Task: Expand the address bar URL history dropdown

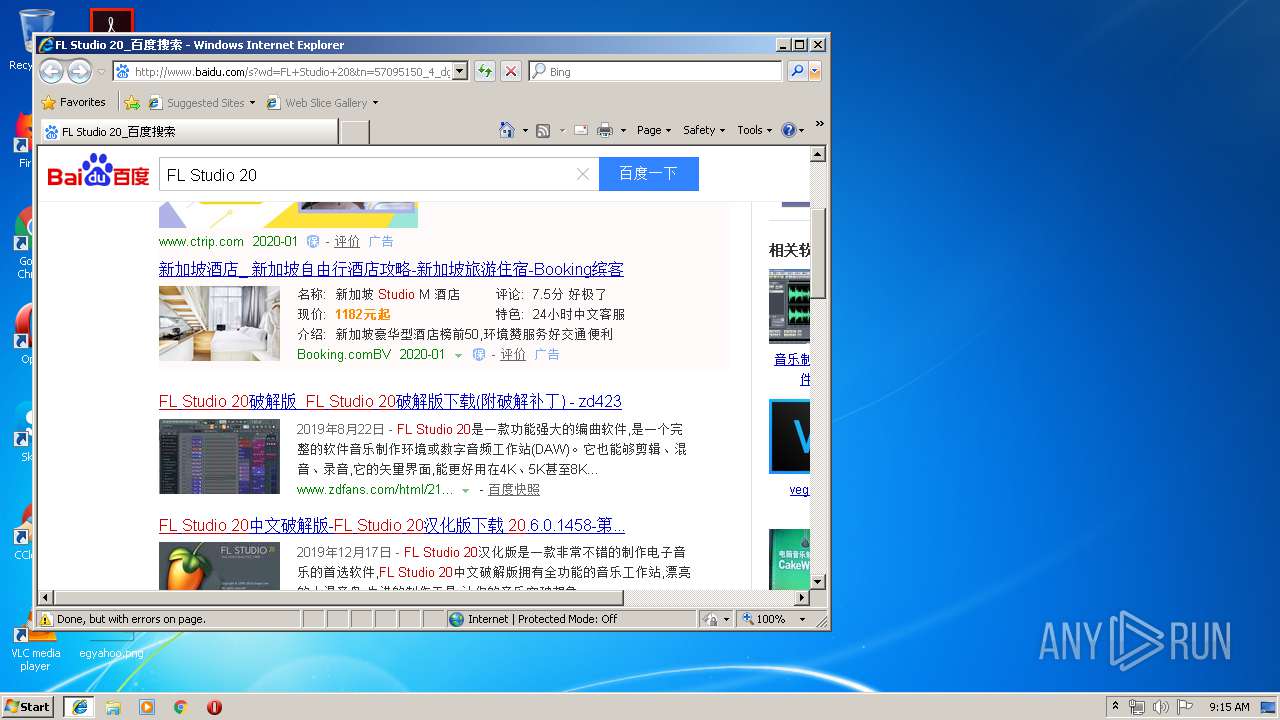Action: pyautogui.click(x=460, y=71)
